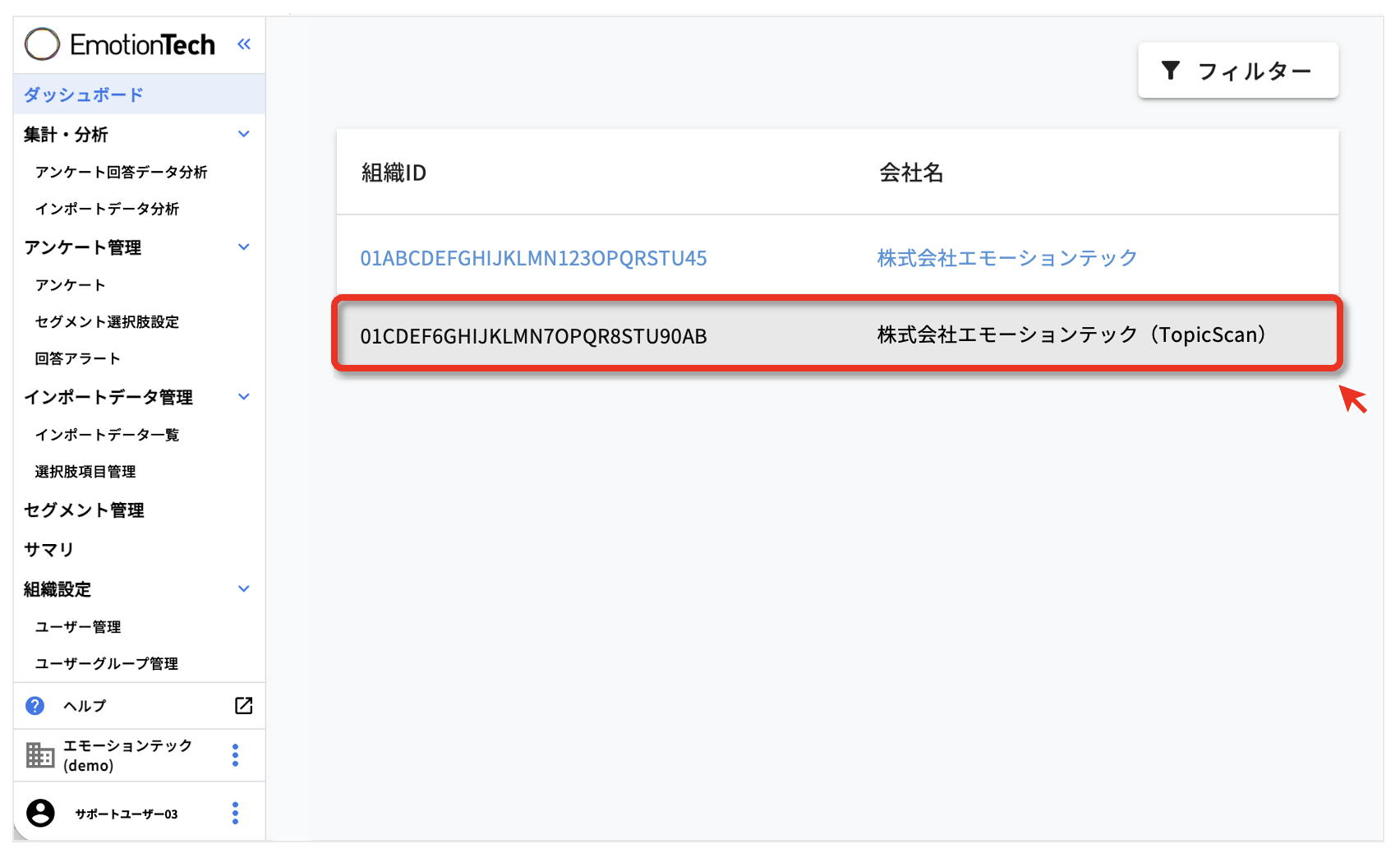The height and width of the screenshot is (858, 1400).
Task: Click the フィルター button
Action: pos(1237,71)
